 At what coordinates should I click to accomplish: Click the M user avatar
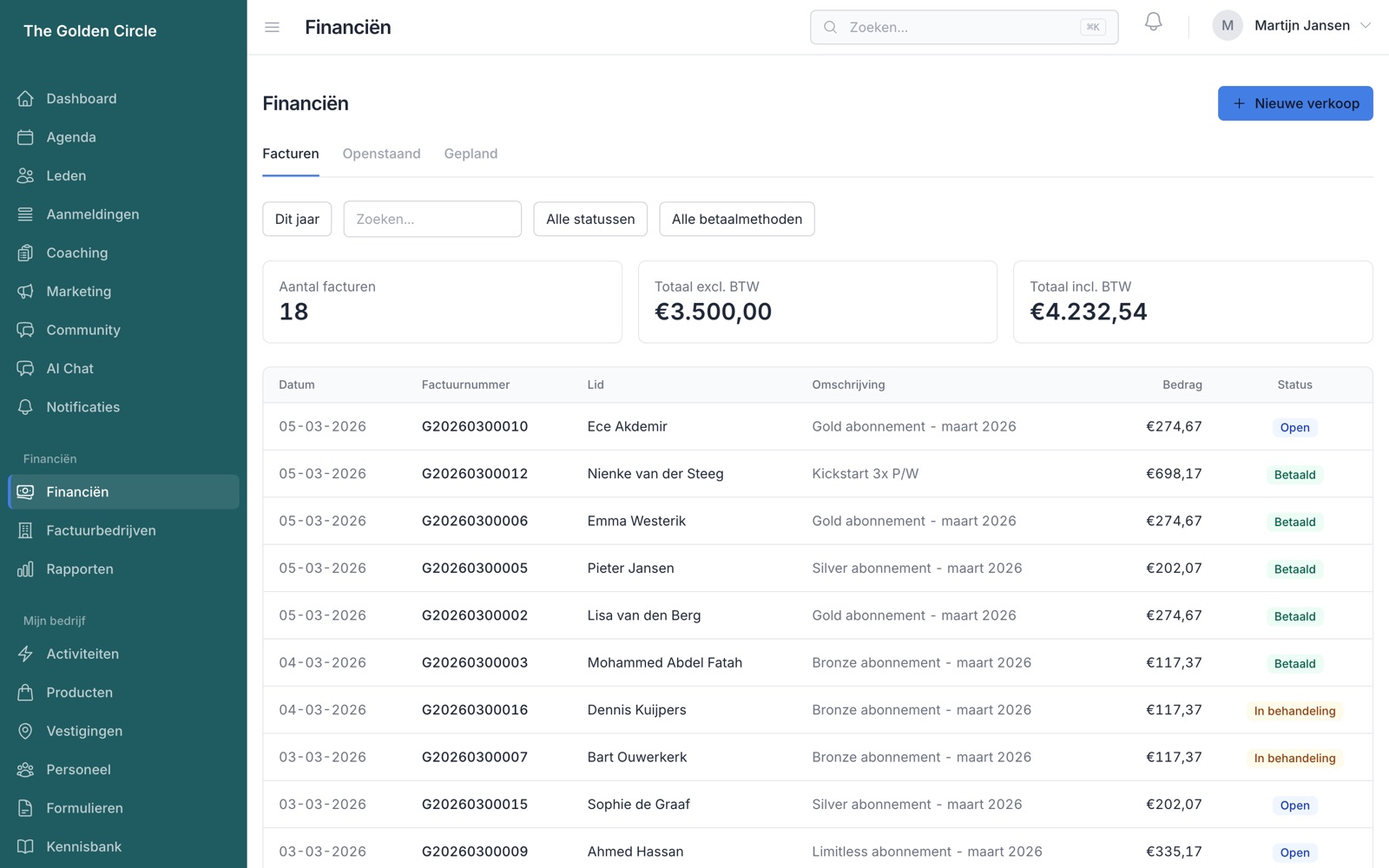click(1228, 26)
